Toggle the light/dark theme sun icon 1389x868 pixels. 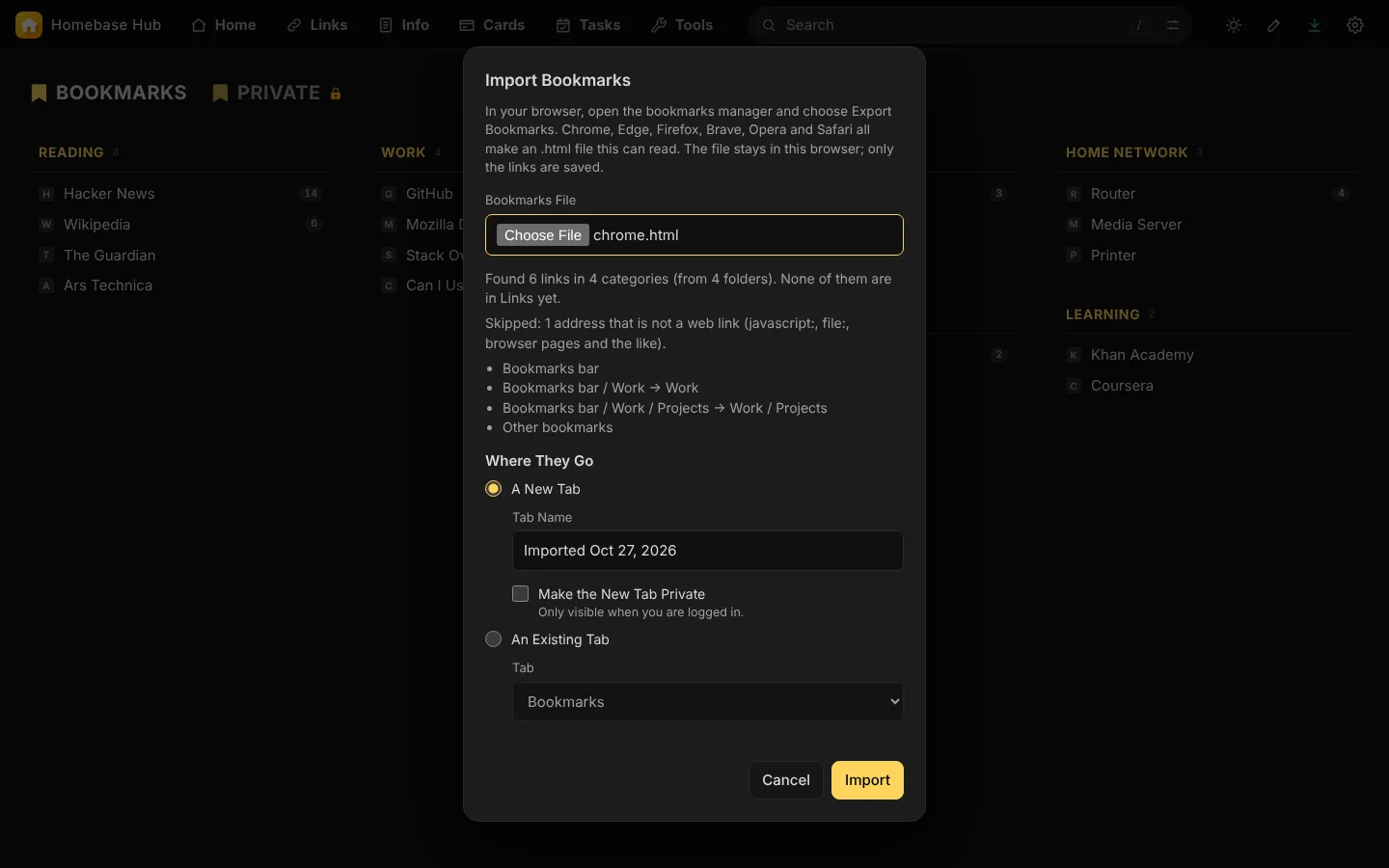(x=1234, y=25)
